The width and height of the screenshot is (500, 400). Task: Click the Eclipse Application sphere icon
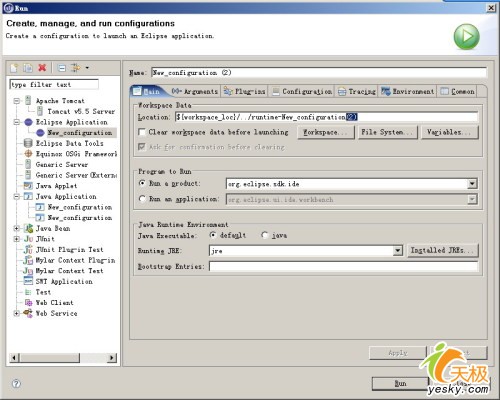[x=29, y=122]
